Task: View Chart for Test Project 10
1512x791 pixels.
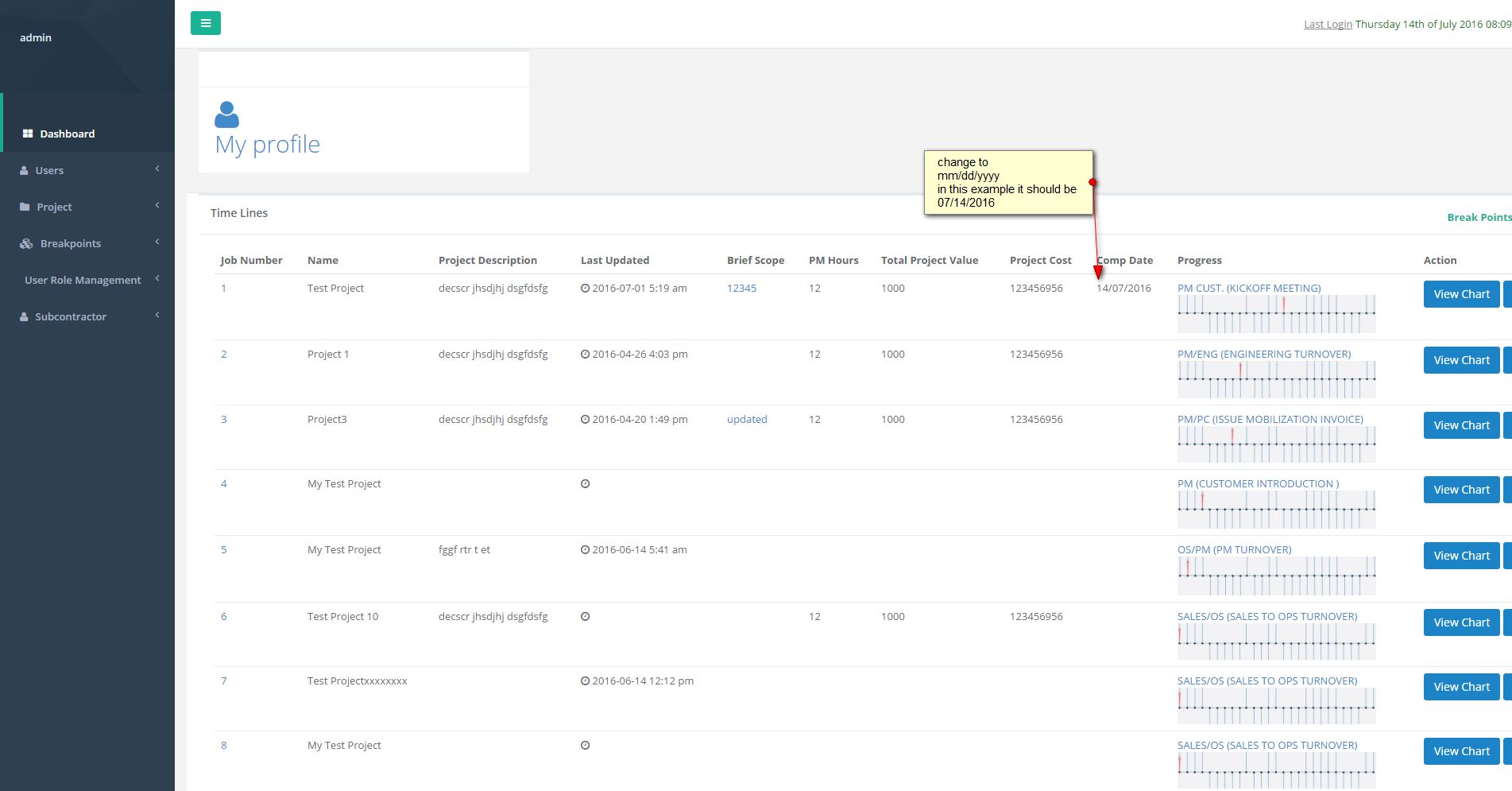Action: tap(1462, 622)
